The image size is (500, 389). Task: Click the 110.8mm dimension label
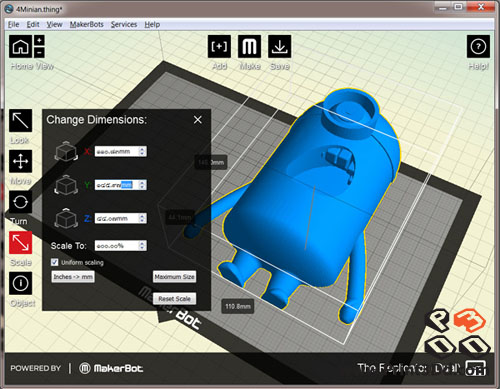(238, 306)
